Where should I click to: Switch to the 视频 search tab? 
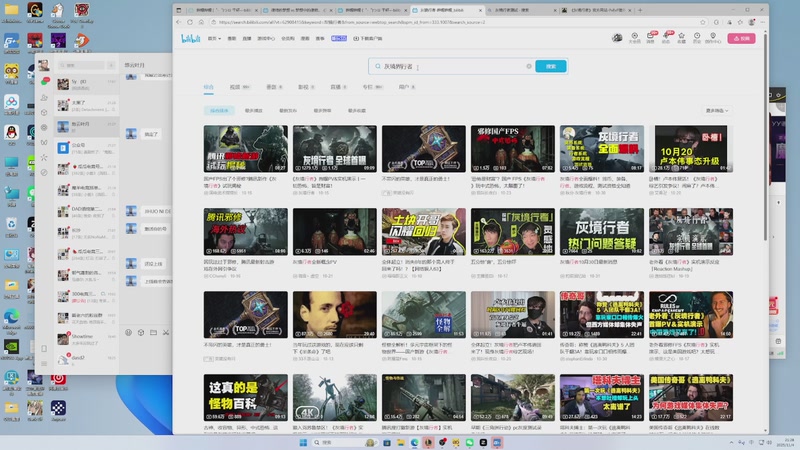click(x=239, y=87)
